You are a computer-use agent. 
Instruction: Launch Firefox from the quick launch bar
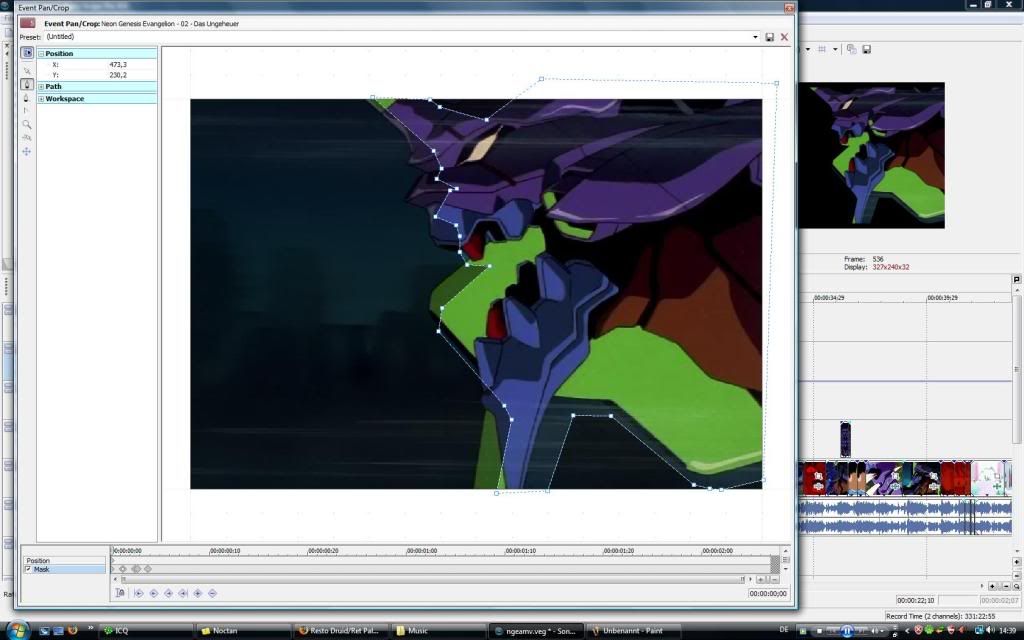coord(72,630)
